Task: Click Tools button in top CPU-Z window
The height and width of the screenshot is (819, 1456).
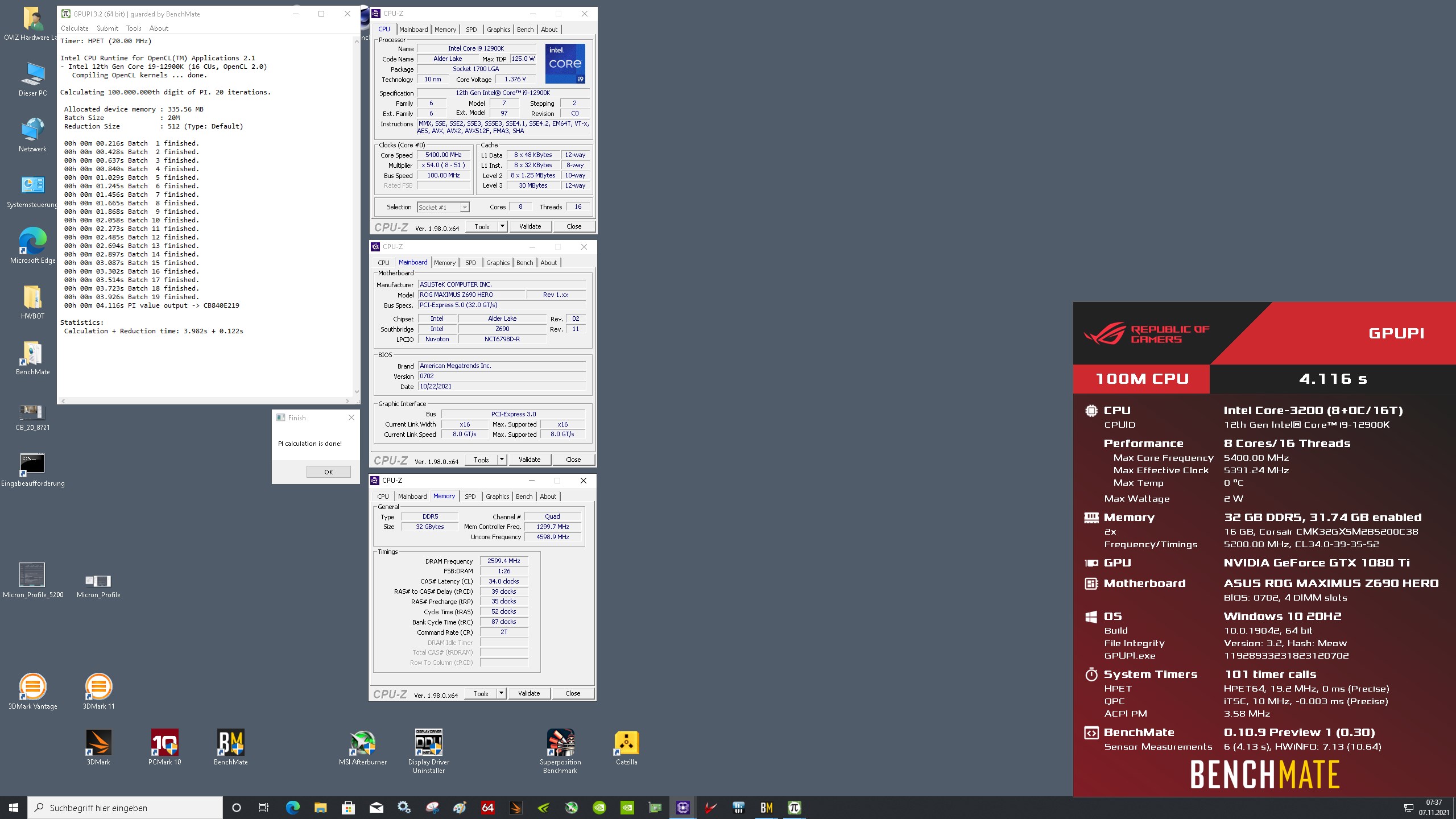Action: coord(482,226)
